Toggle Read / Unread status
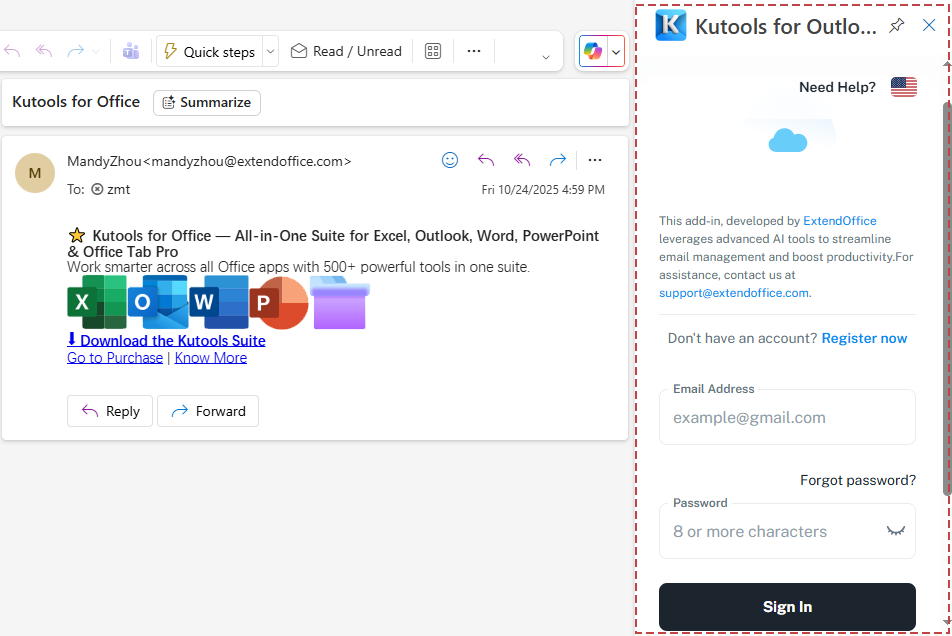952x636 pixels. click(346, 50)
